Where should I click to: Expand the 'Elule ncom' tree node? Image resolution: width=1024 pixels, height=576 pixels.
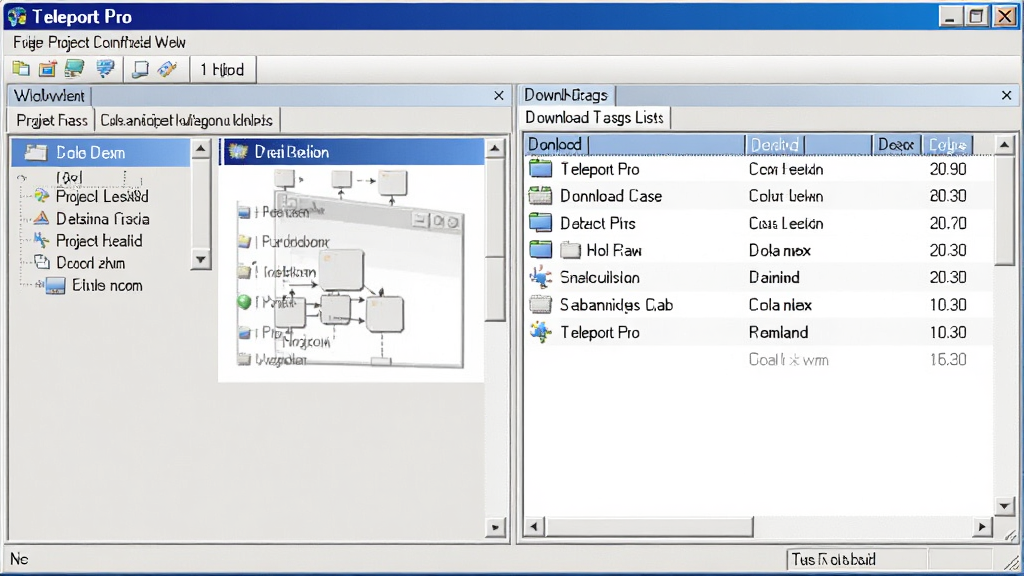point(39,285)
